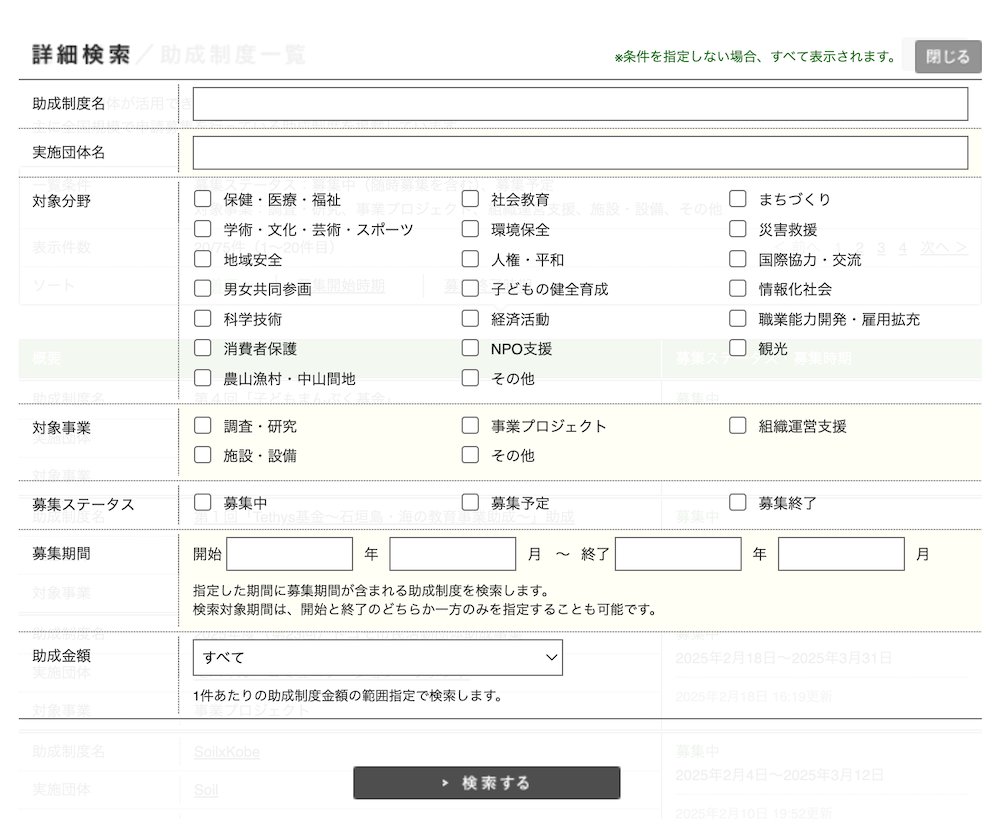The width and height of the screenshot is (1000, 819).
Task: Click the 実施団体名 input box
Action: [x=580, y=153]
